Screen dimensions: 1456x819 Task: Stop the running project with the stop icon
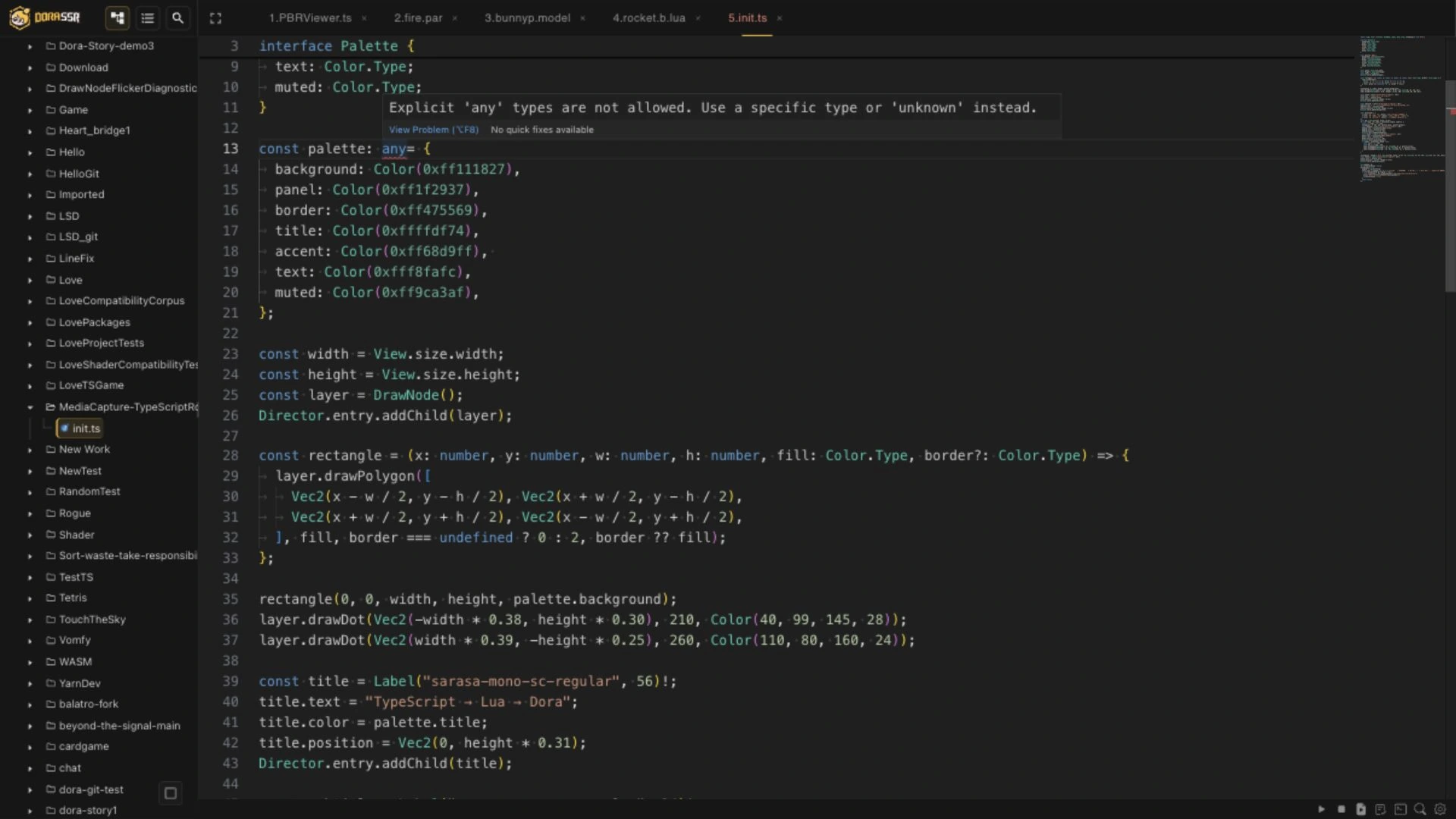(1341, 809)
